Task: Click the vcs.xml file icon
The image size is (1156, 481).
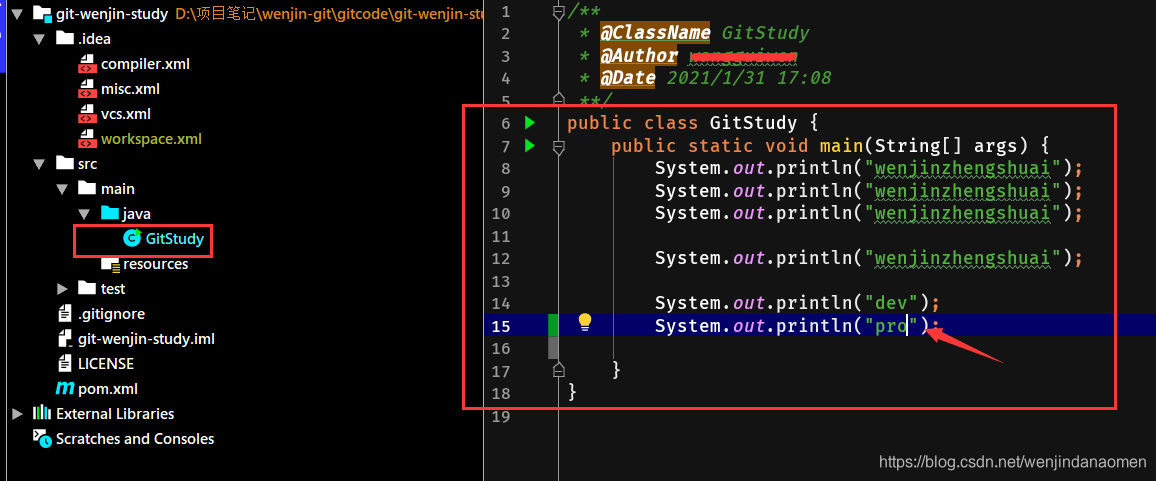Action: click(x=87, y=114)
